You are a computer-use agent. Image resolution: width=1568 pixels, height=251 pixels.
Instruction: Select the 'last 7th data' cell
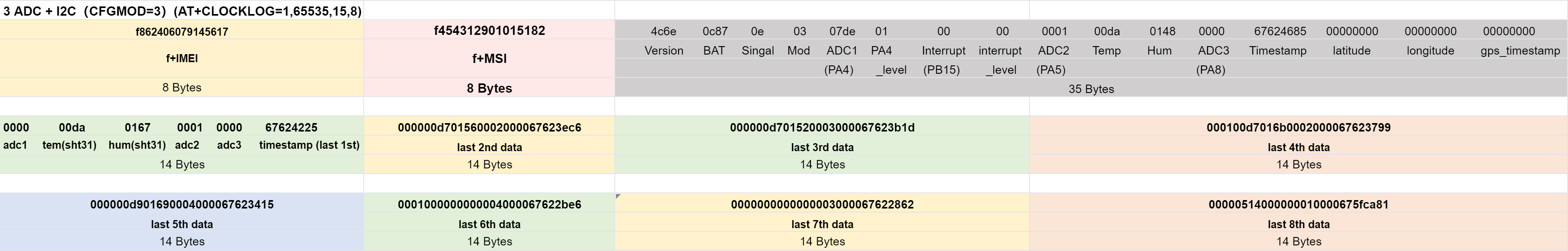tap(822, 224)
